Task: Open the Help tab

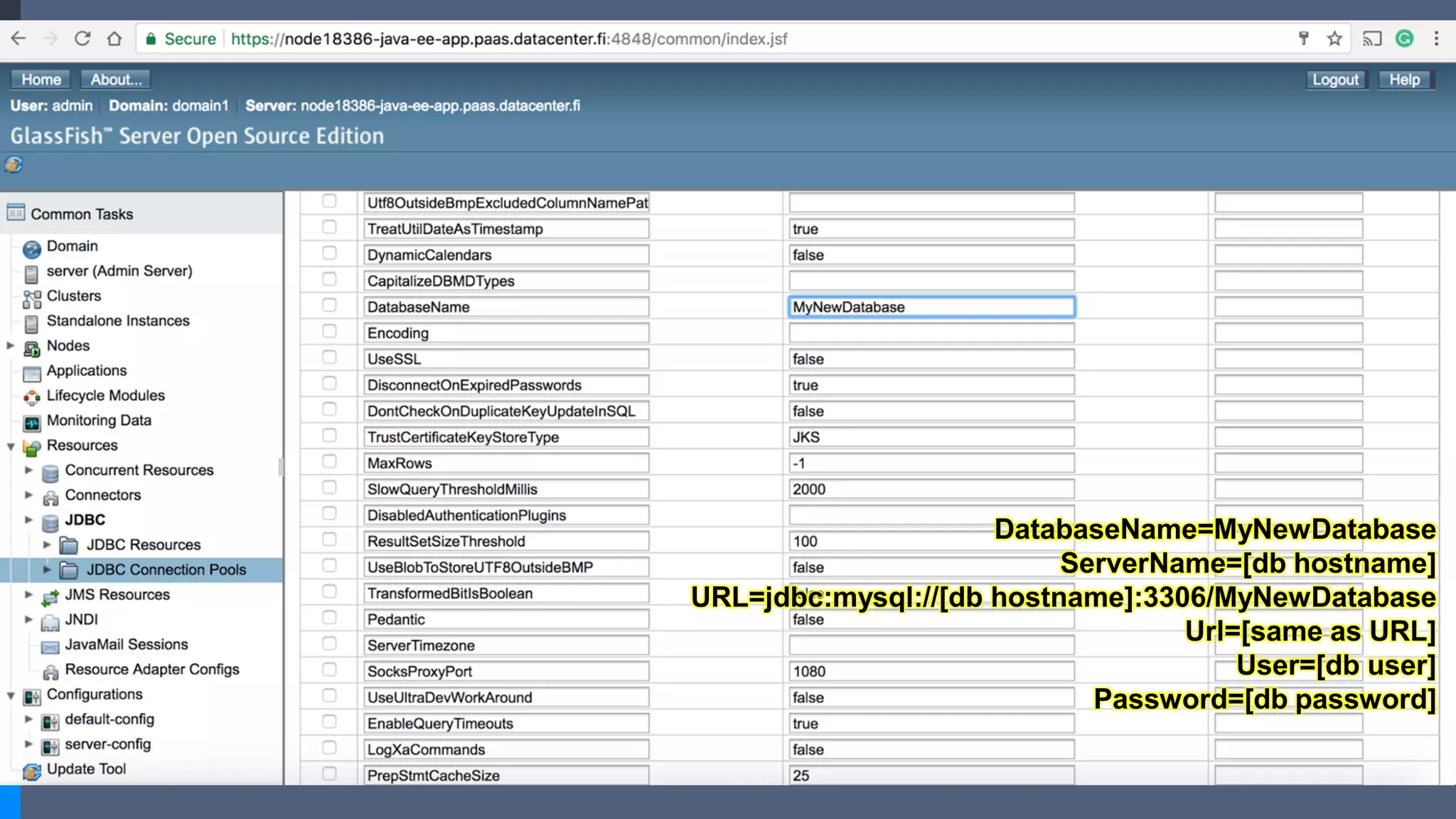Action: 1406,80
